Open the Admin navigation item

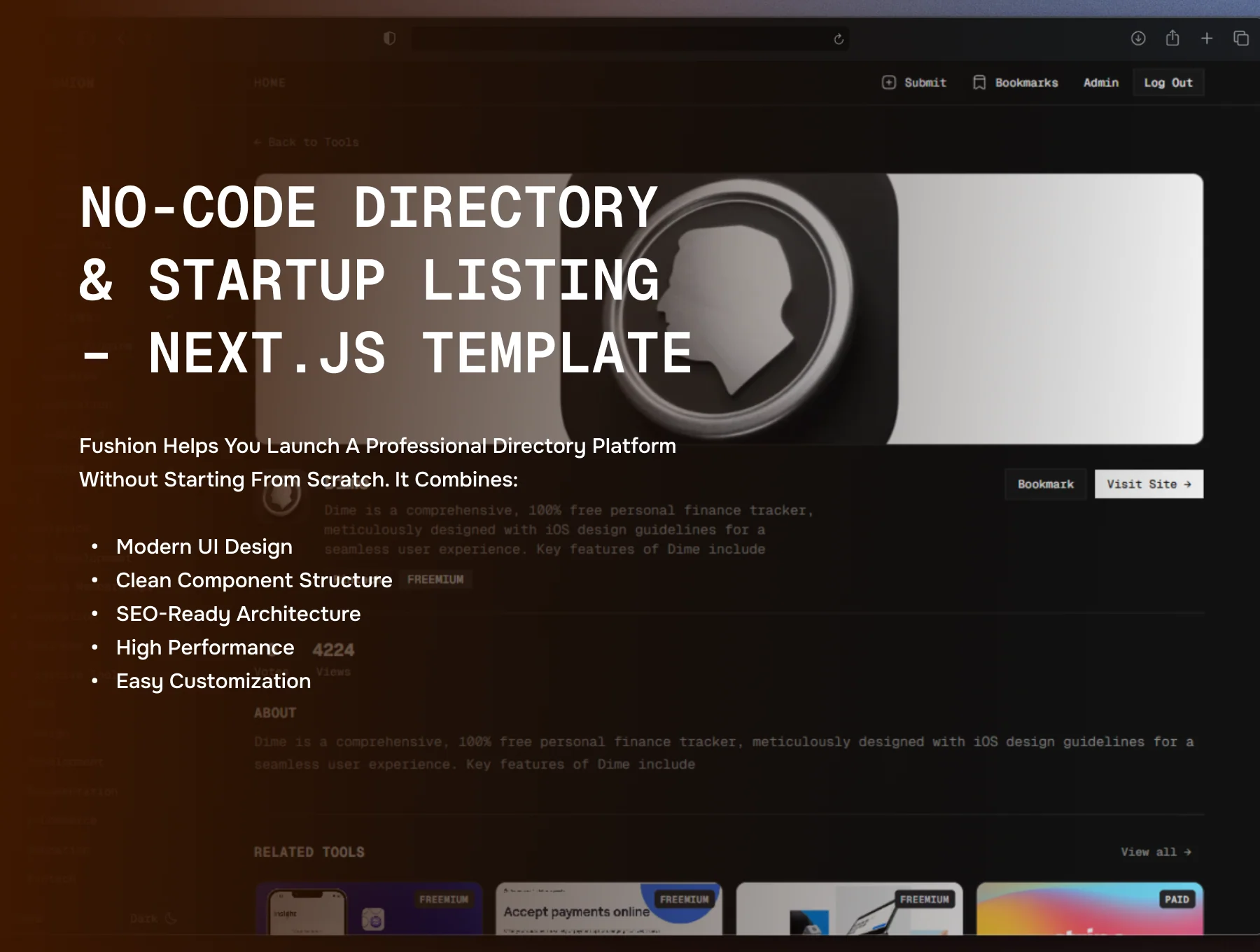click(1101, 83)
